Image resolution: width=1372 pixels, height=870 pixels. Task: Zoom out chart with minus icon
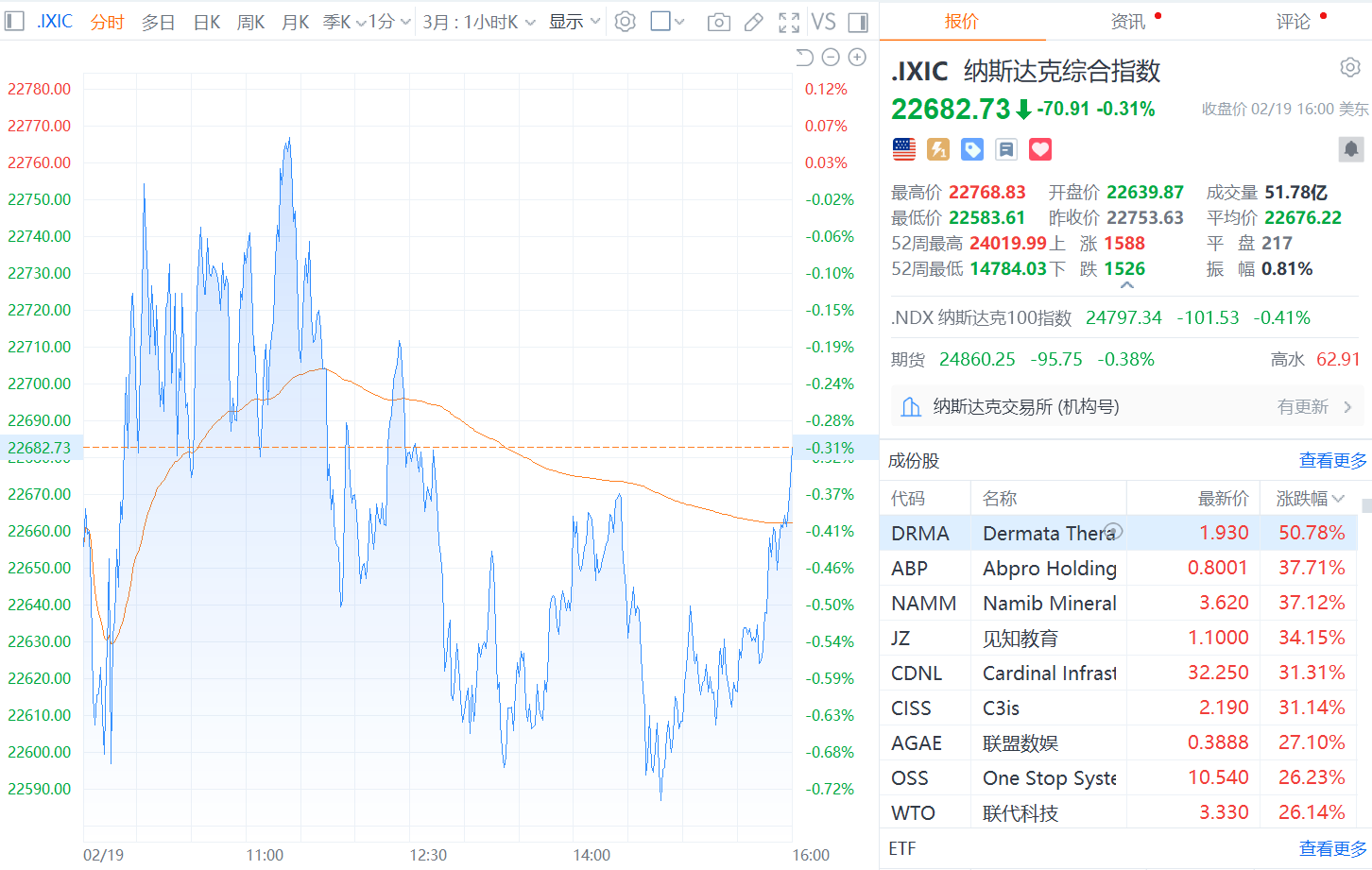tap(831, 58)
